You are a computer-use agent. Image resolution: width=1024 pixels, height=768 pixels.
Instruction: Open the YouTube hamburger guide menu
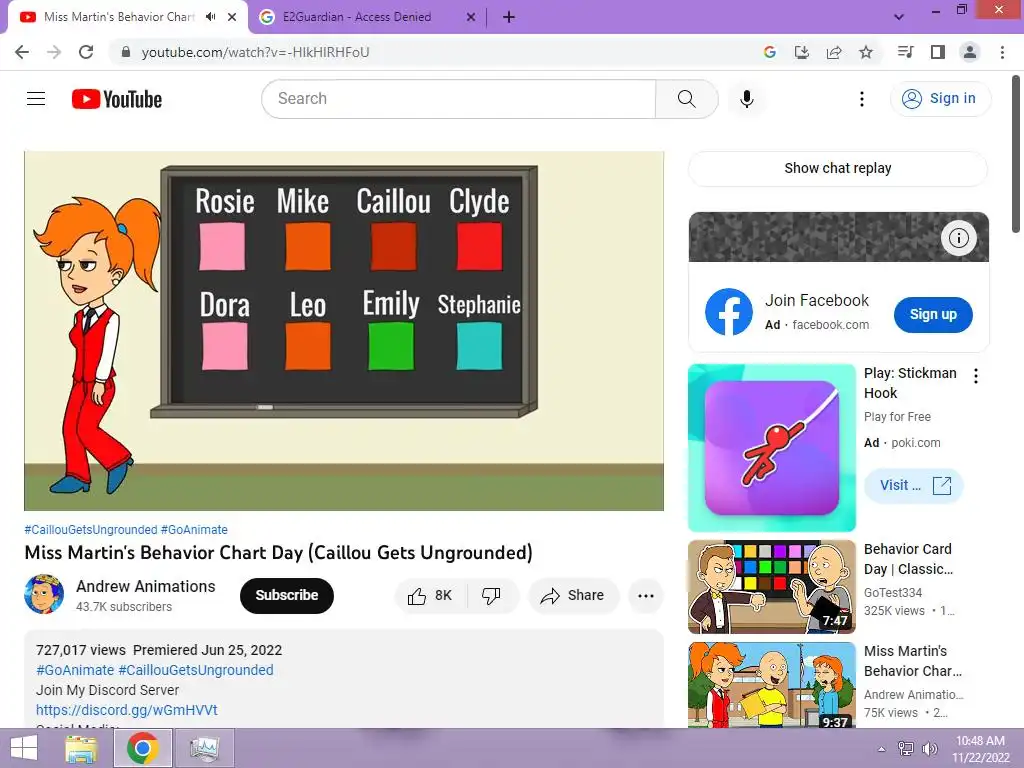[36, 99]
